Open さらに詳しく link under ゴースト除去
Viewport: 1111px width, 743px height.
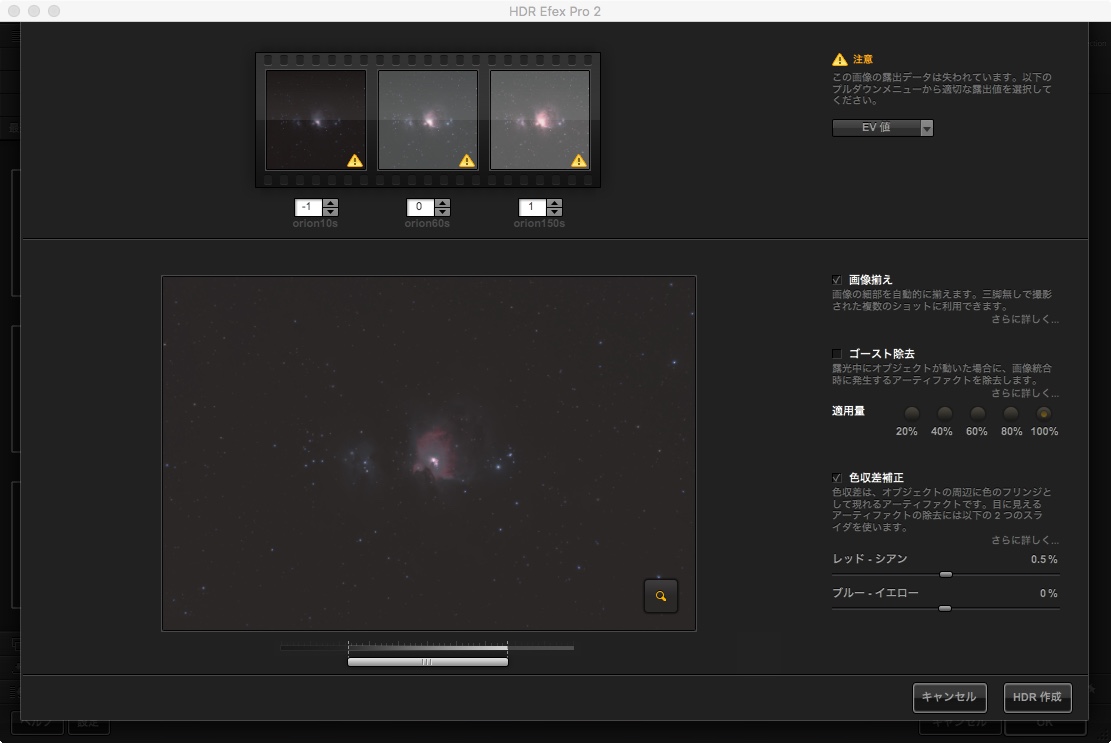click(1025, 393)
